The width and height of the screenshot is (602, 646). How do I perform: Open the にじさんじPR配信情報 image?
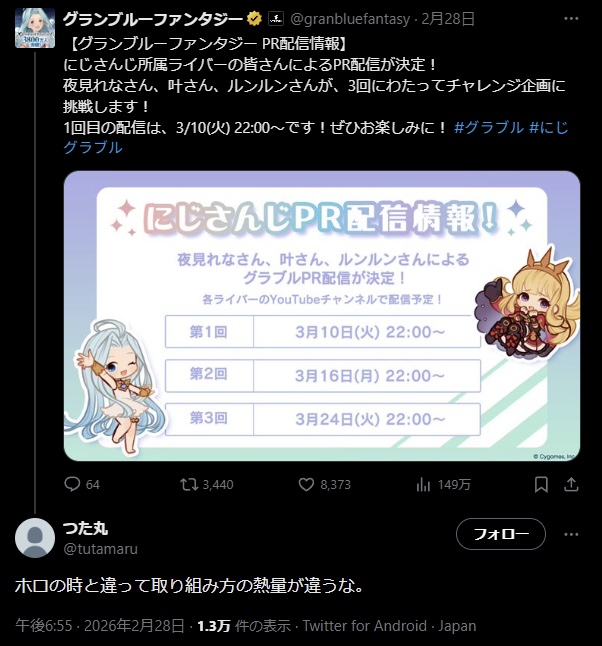tap(322, 316)
